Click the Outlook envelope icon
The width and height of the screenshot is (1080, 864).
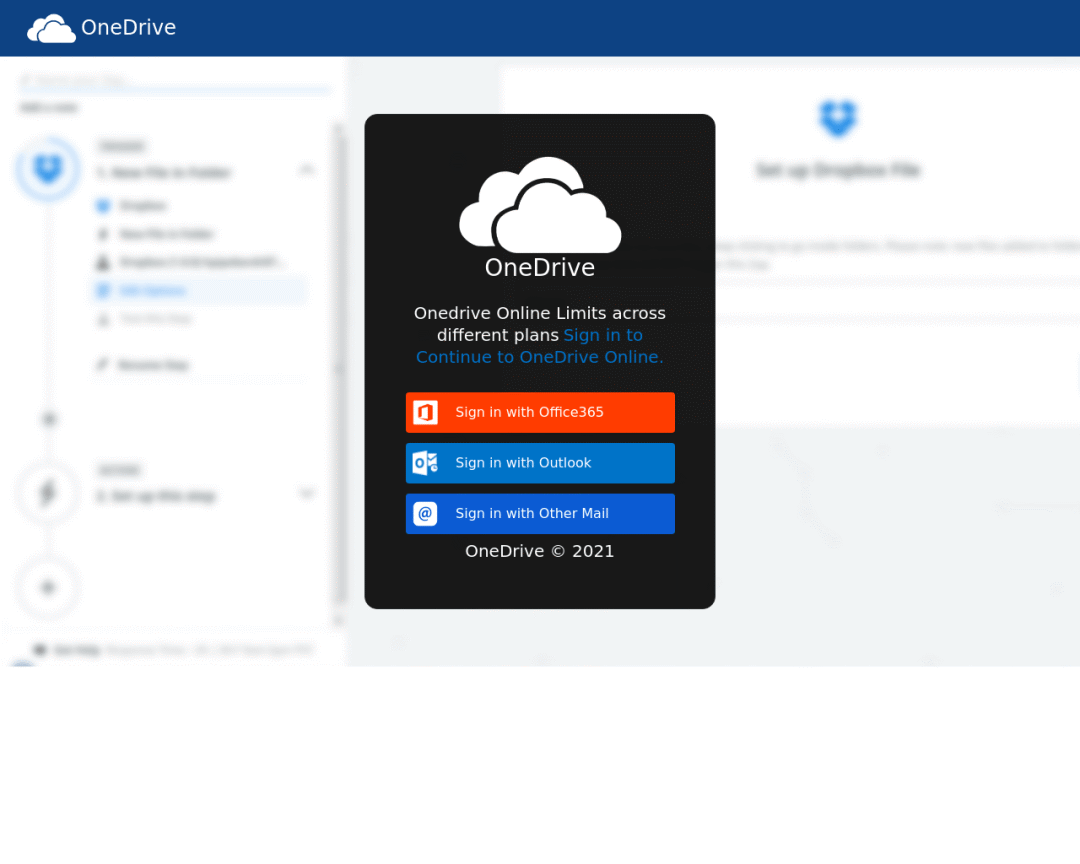[425, 463]
